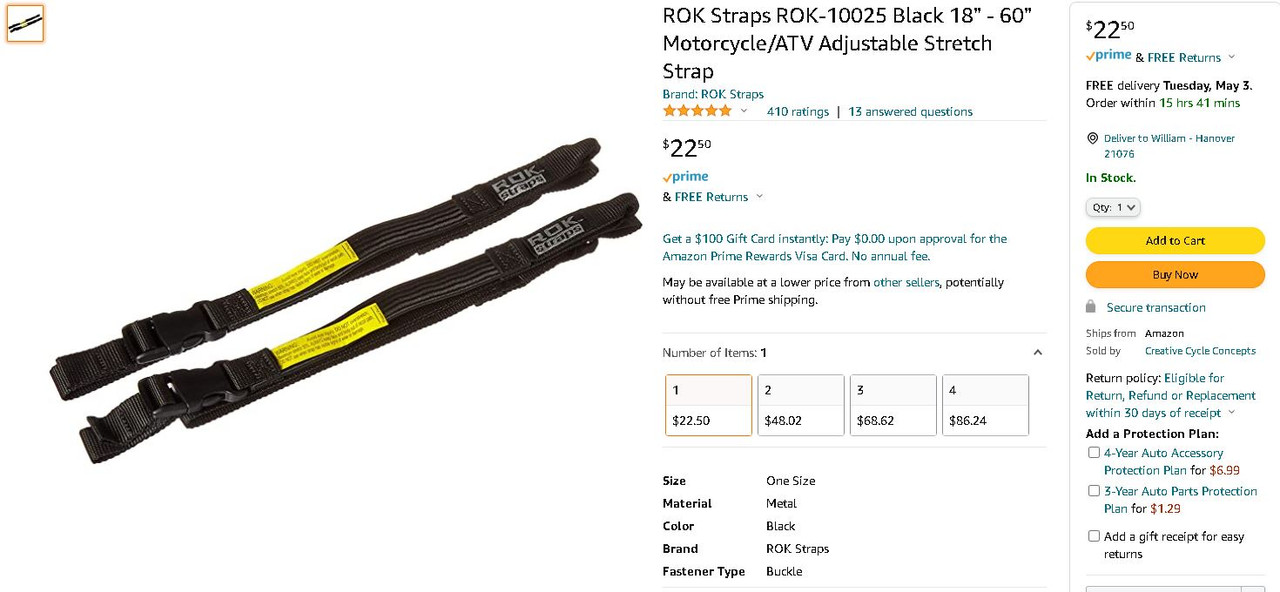Check 3-Year Auto Parts Protection Plan
The image size is (1280, 592).
[x=1094, y=491]
